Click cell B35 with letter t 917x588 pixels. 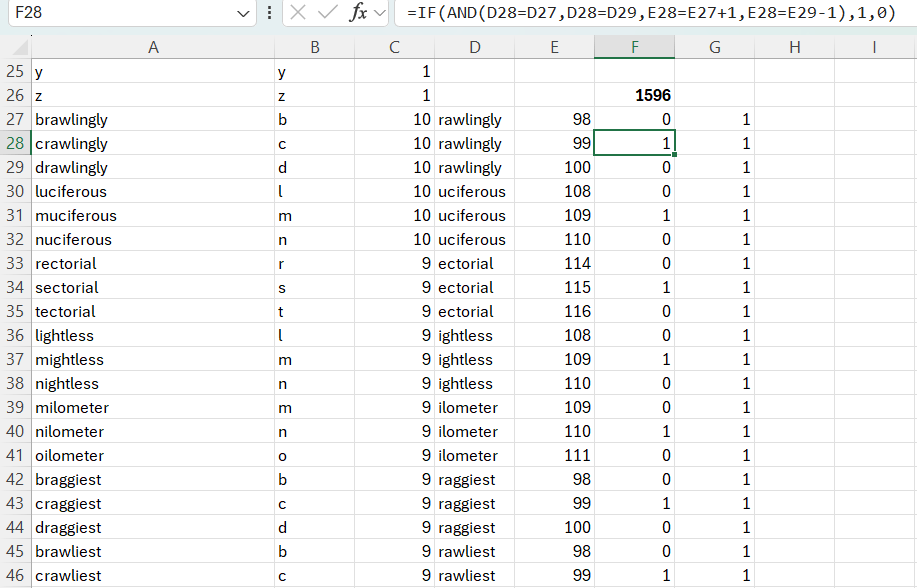(x=315, y=311)
